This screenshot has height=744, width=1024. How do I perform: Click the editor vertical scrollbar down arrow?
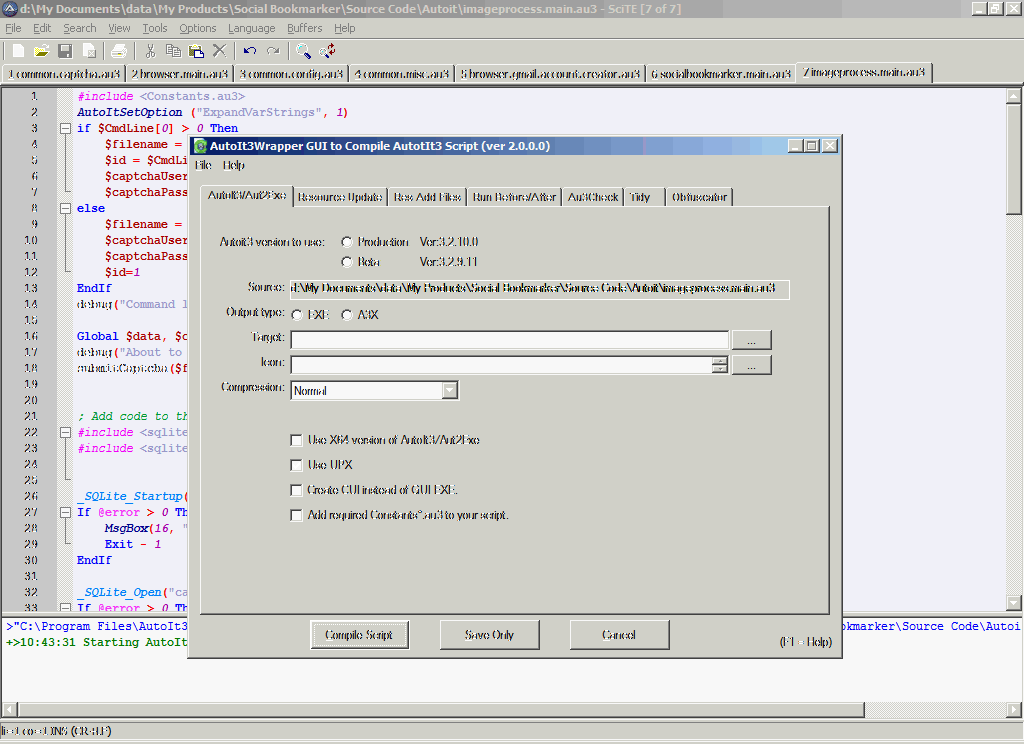(x=1014, y=602)
